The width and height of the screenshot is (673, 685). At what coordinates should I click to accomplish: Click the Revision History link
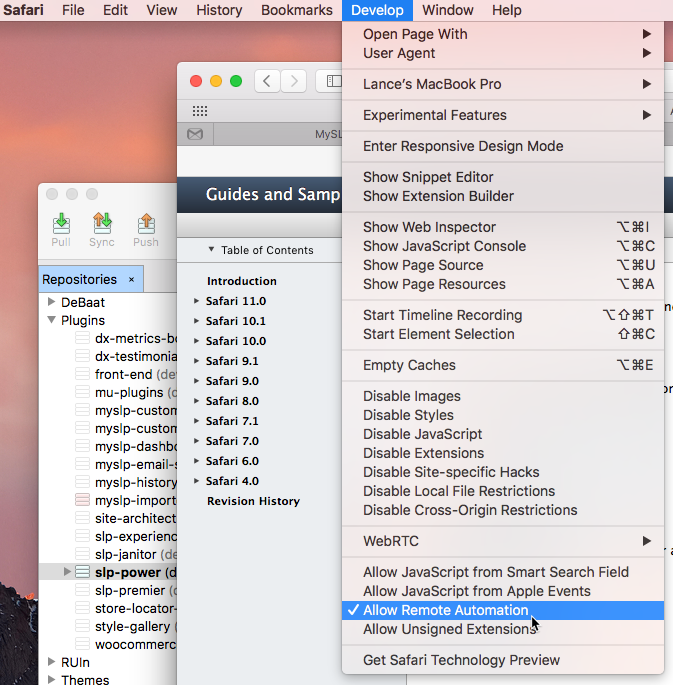[253, 501]
